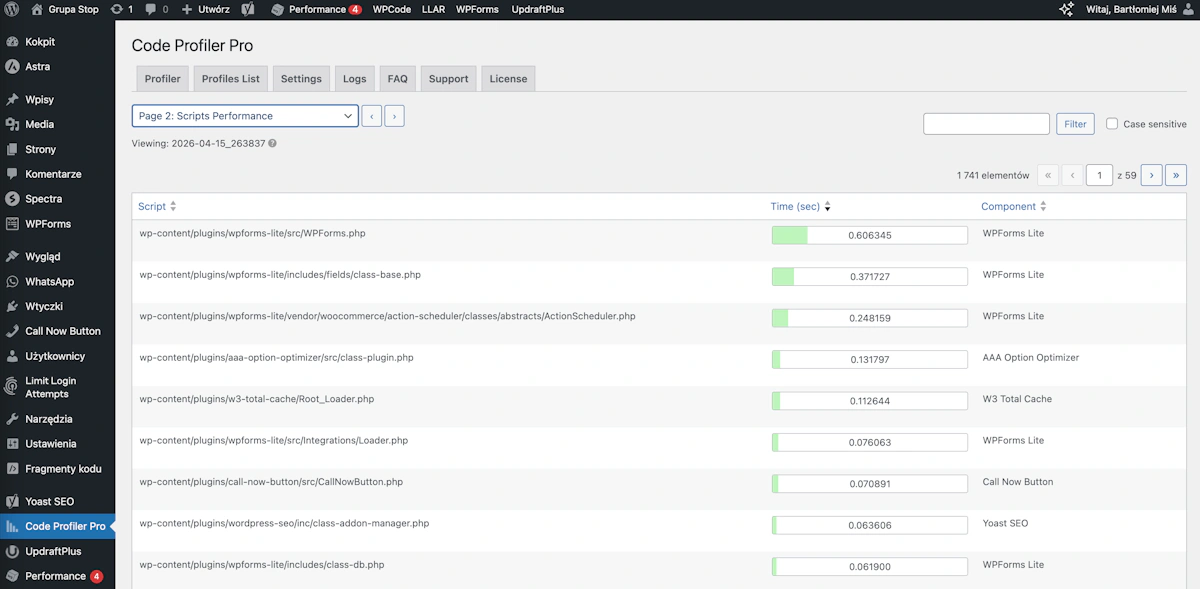The width and height of the screenshot is (1200, 589).
Task: Open the Grupa Stop site home icon
Action: (37, 9)
